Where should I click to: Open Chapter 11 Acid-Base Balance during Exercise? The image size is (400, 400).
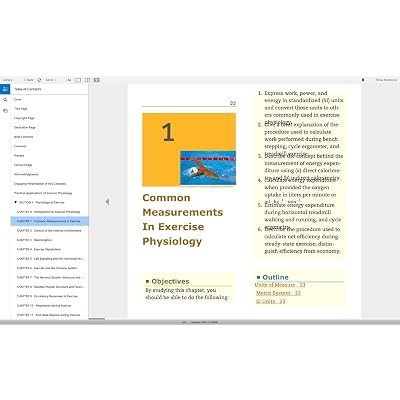click(48, 315)
